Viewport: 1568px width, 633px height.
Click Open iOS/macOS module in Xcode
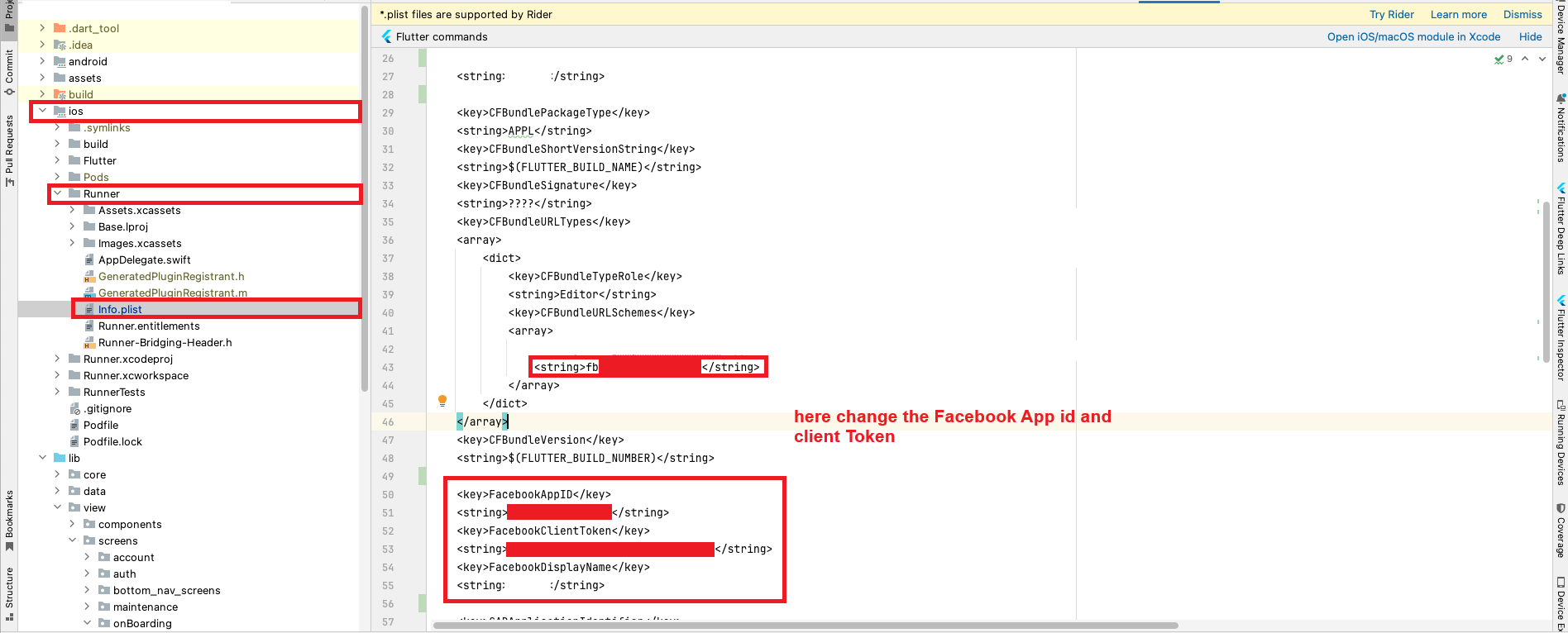[1413, 36]
